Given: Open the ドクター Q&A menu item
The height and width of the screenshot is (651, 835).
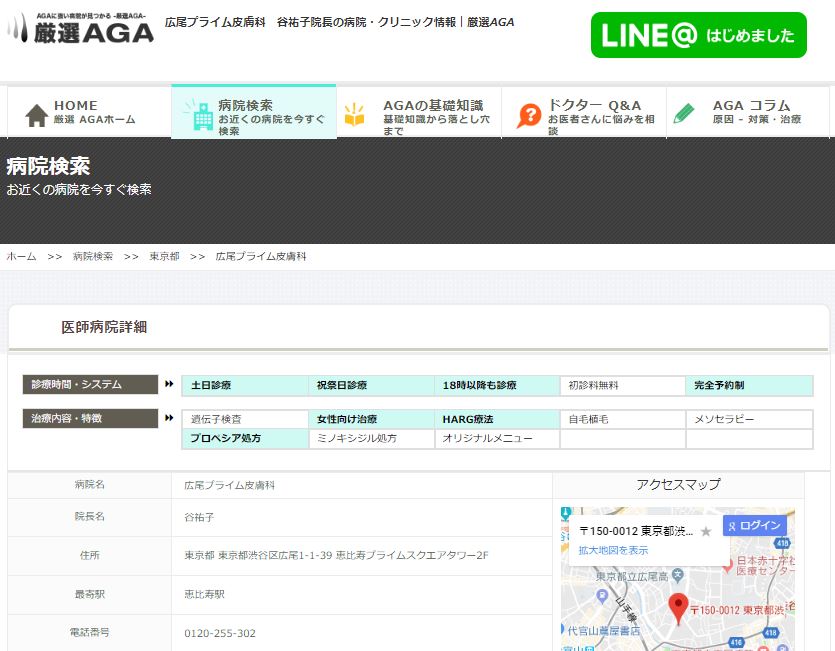Looking at the screenshot, I should (x=584, y=112).
